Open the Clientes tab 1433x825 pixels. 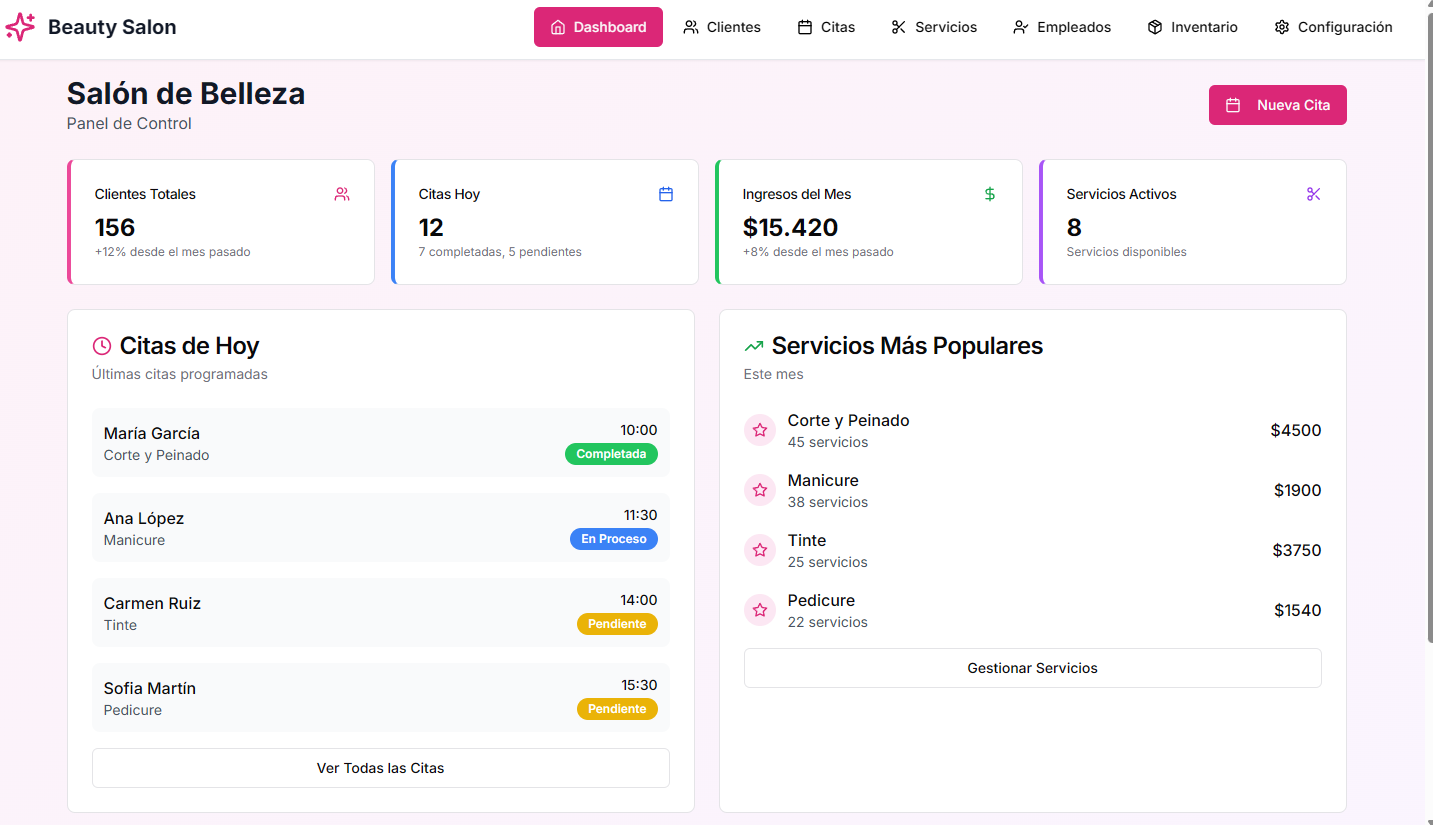click(722, 27)
